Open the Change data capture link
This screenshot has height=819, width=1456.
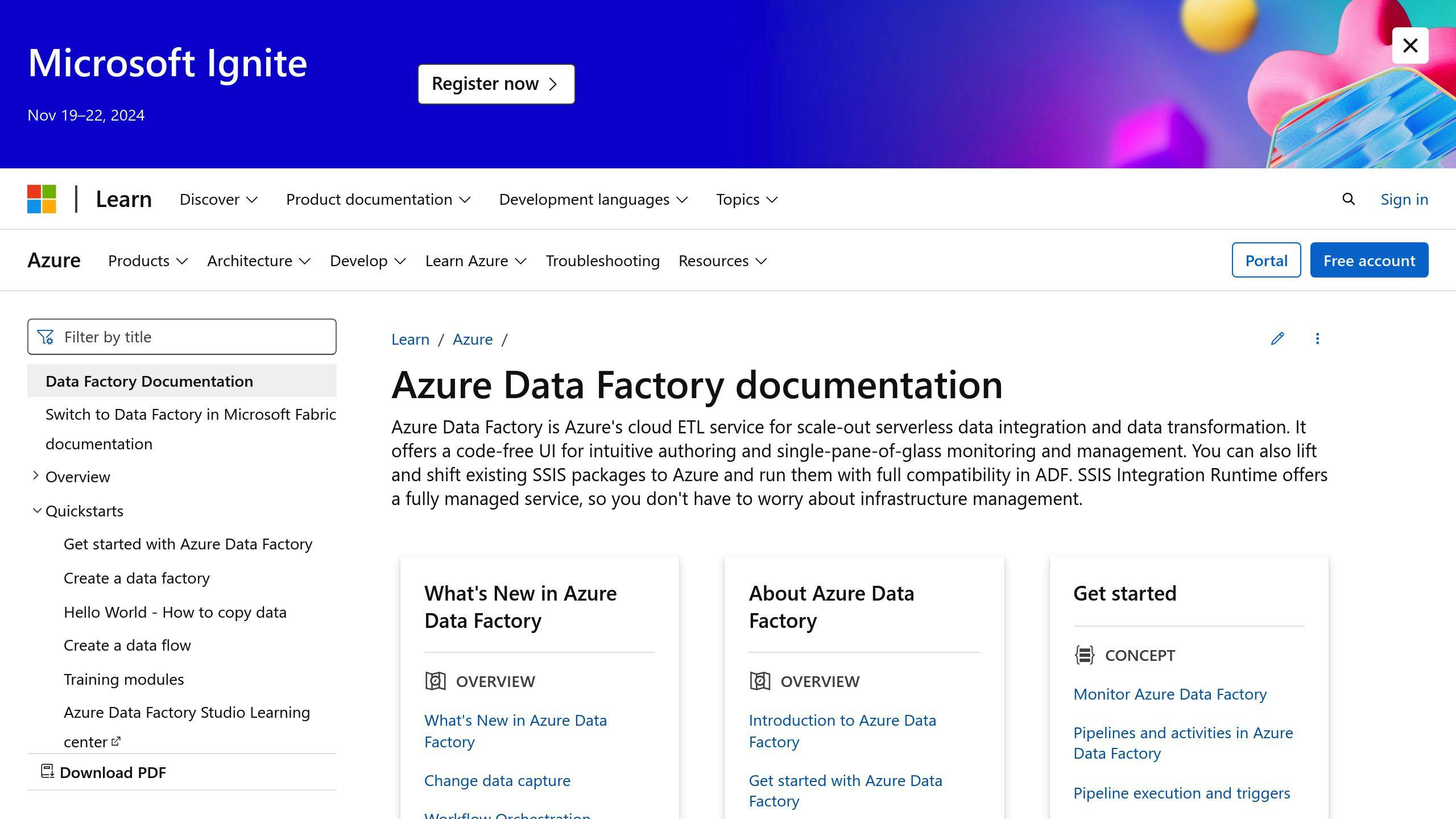tap(497, 780)
